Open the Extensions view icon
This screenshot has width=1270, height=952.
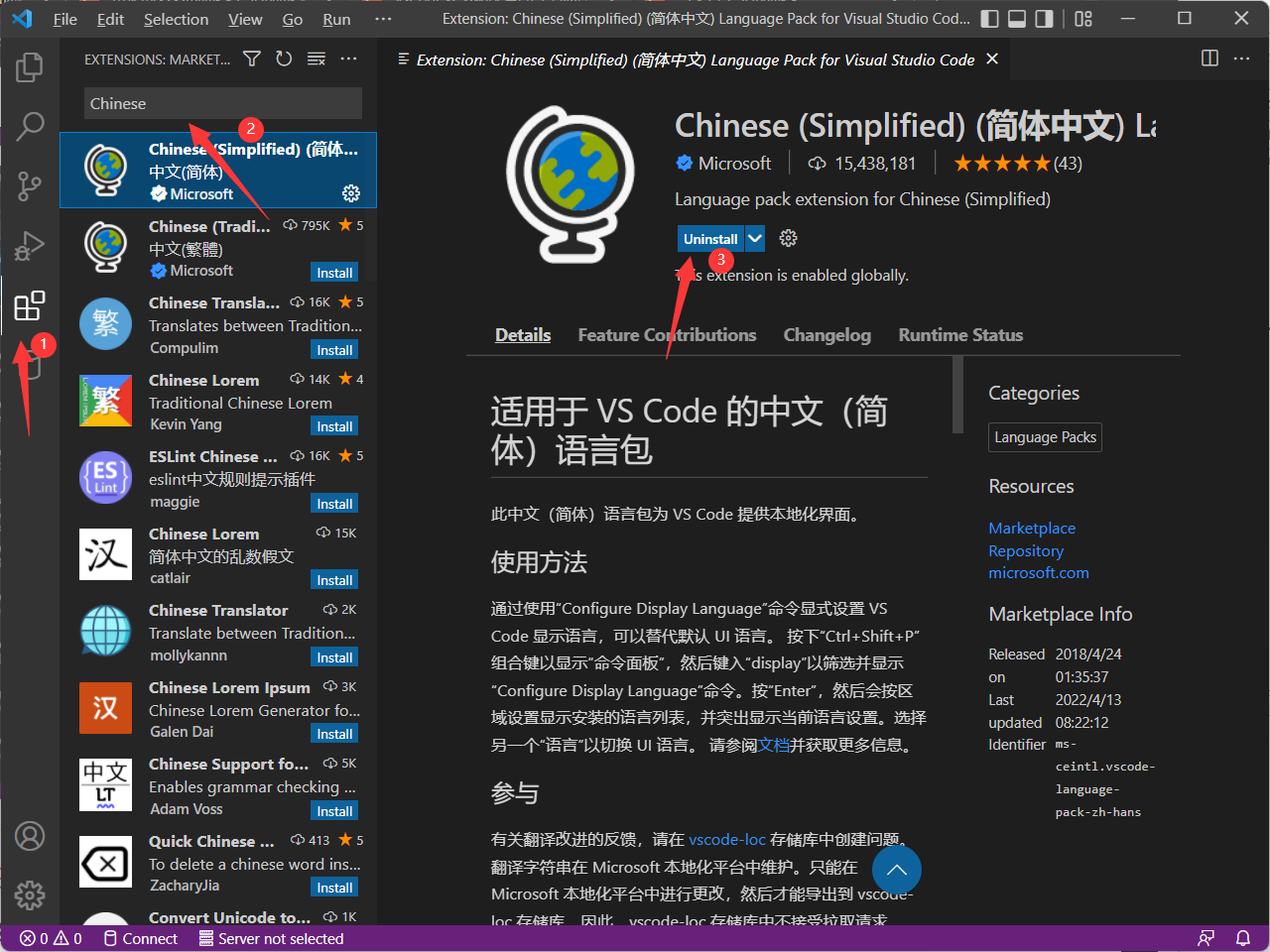click(30, 305)
